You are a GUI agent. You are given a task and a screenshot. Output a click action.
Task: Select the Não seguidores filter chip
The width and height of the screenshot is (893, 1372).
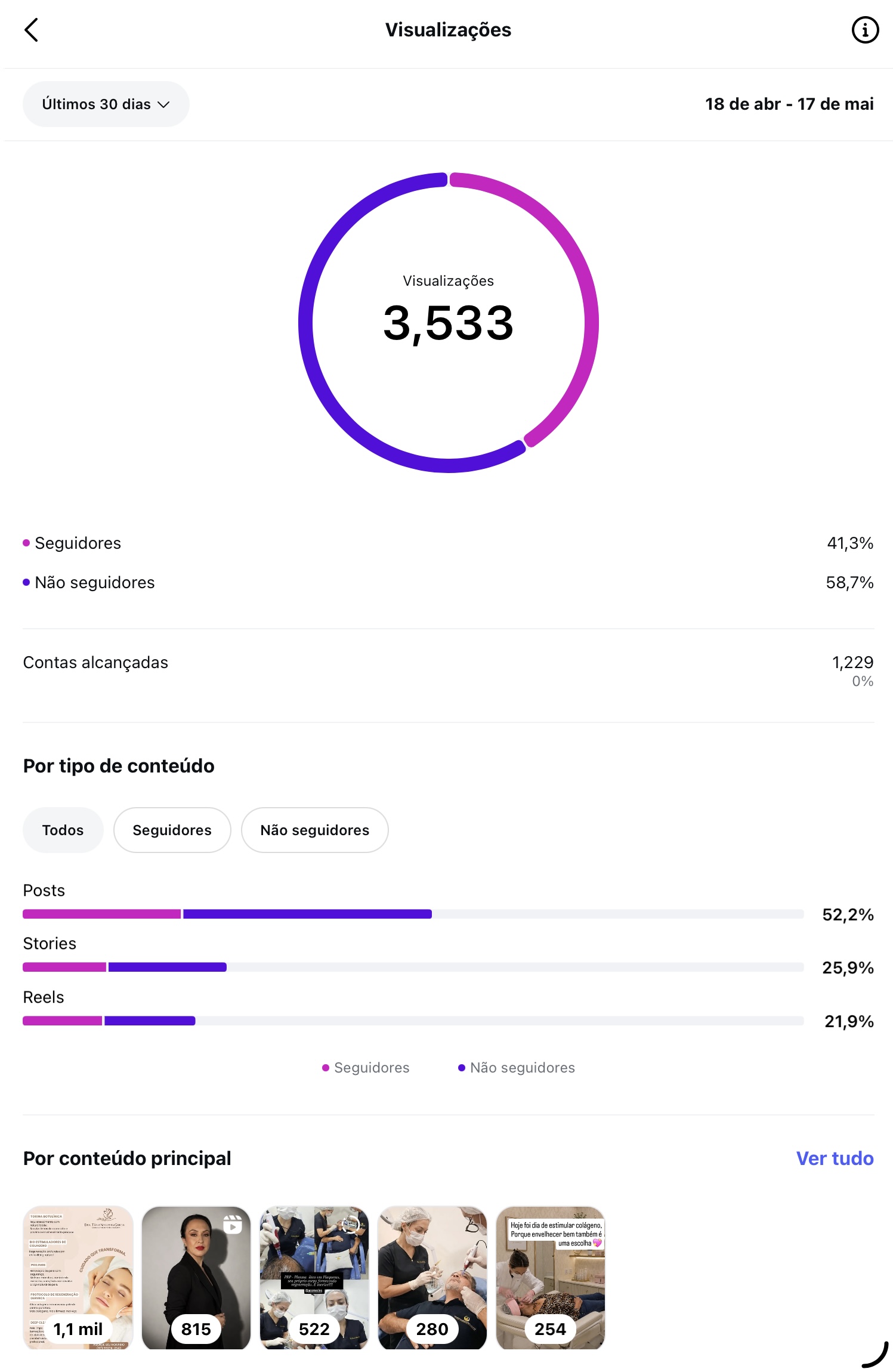point(314,830)
